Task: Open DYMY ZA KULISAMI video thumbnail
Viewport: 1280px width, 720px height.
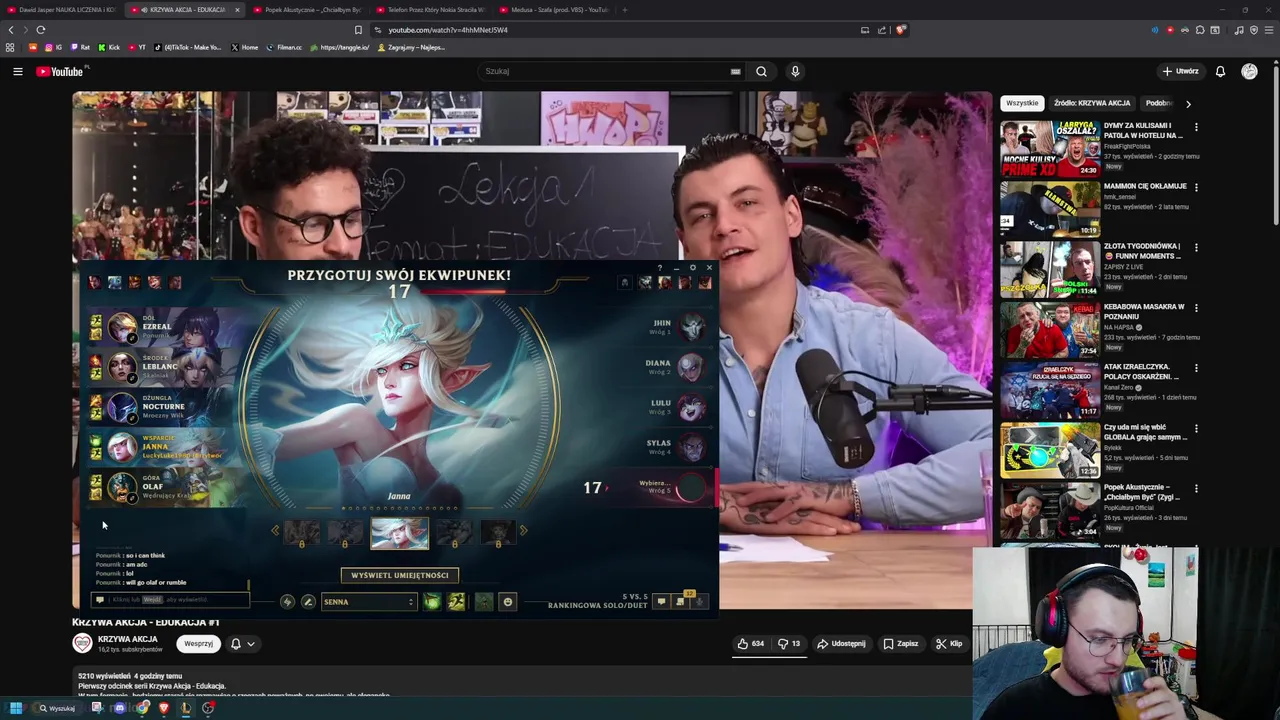Action: coord(1050,148)
